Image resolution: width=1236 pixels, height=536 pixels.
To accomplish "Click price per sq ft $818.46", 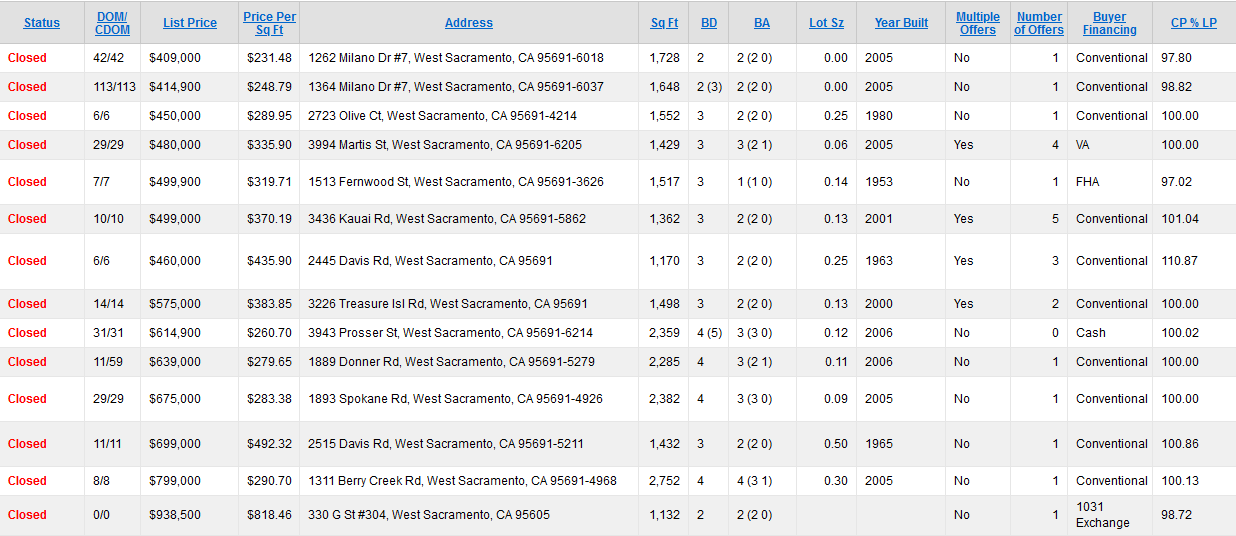I will (270, 515).
